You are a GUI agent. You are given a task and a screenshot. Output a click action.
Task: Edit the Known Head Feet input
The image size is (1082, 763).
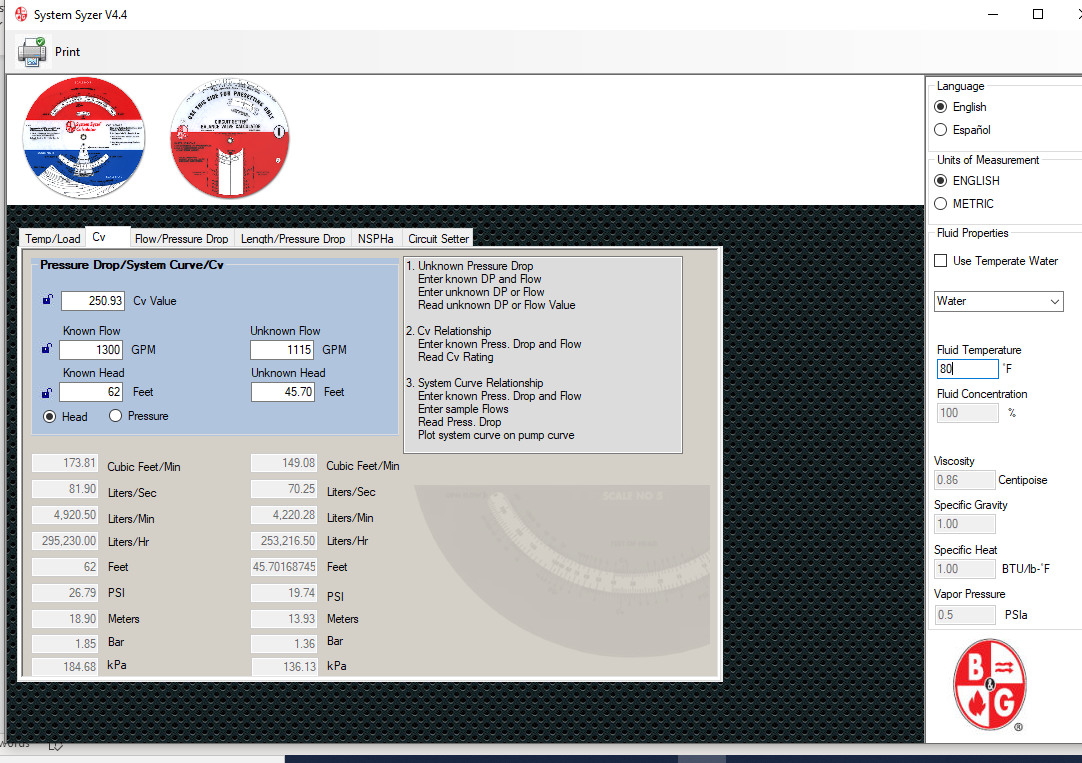[x=91, y=392]
